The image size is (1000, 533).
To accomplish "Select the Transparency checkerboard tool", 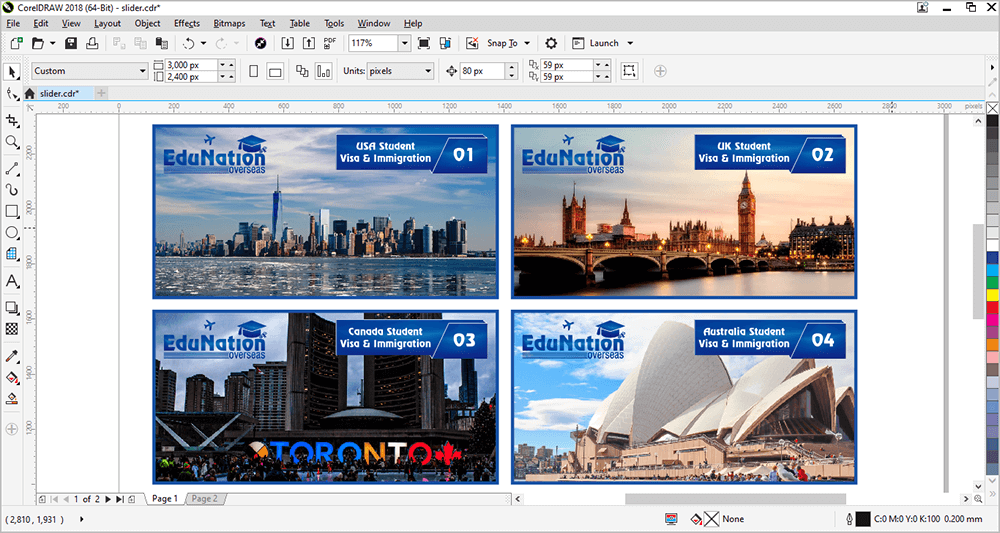I will click(x=11, y=329).
